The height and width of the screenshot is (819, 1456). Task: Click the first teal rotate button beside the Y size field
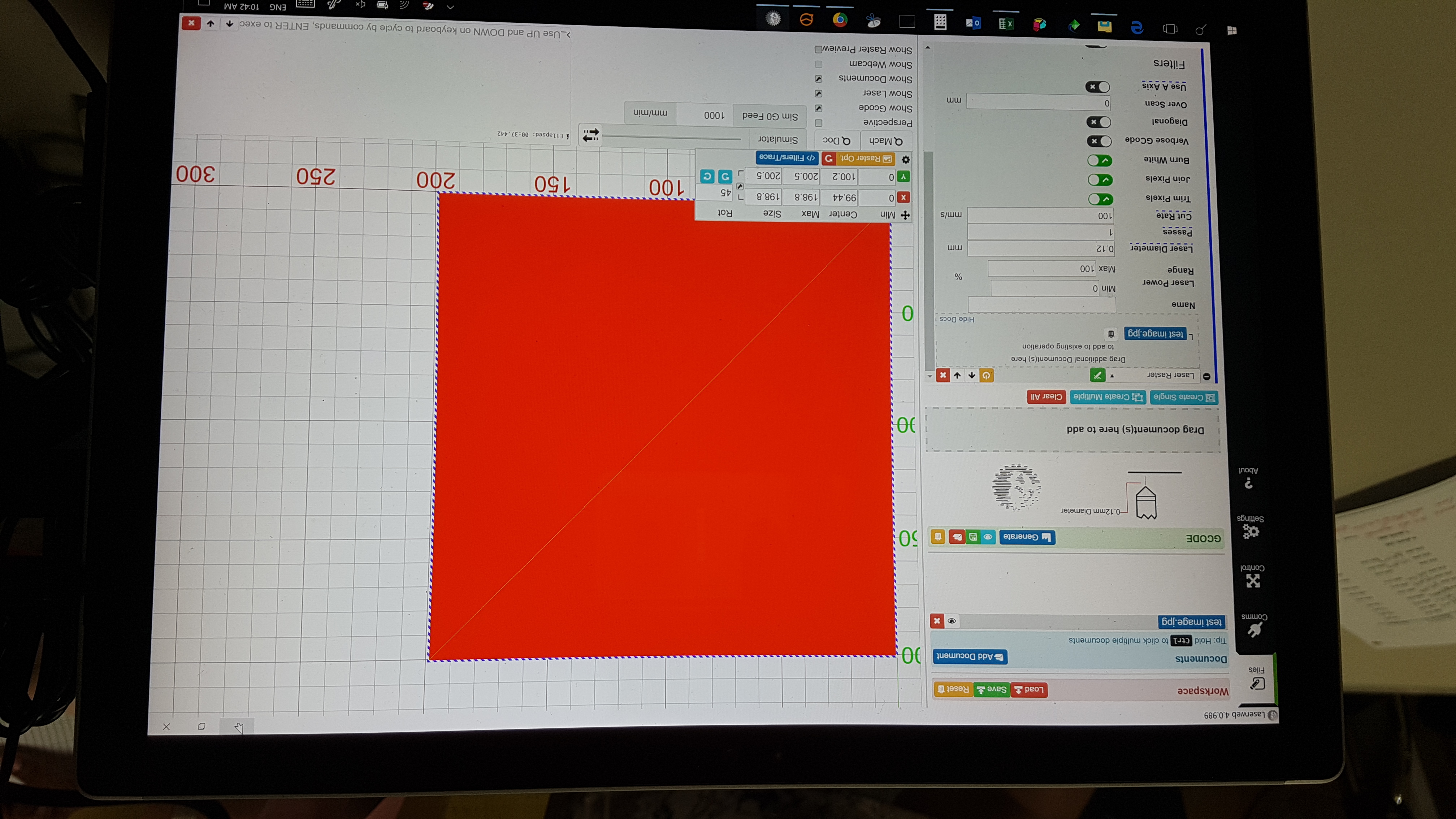pos(725,176)
